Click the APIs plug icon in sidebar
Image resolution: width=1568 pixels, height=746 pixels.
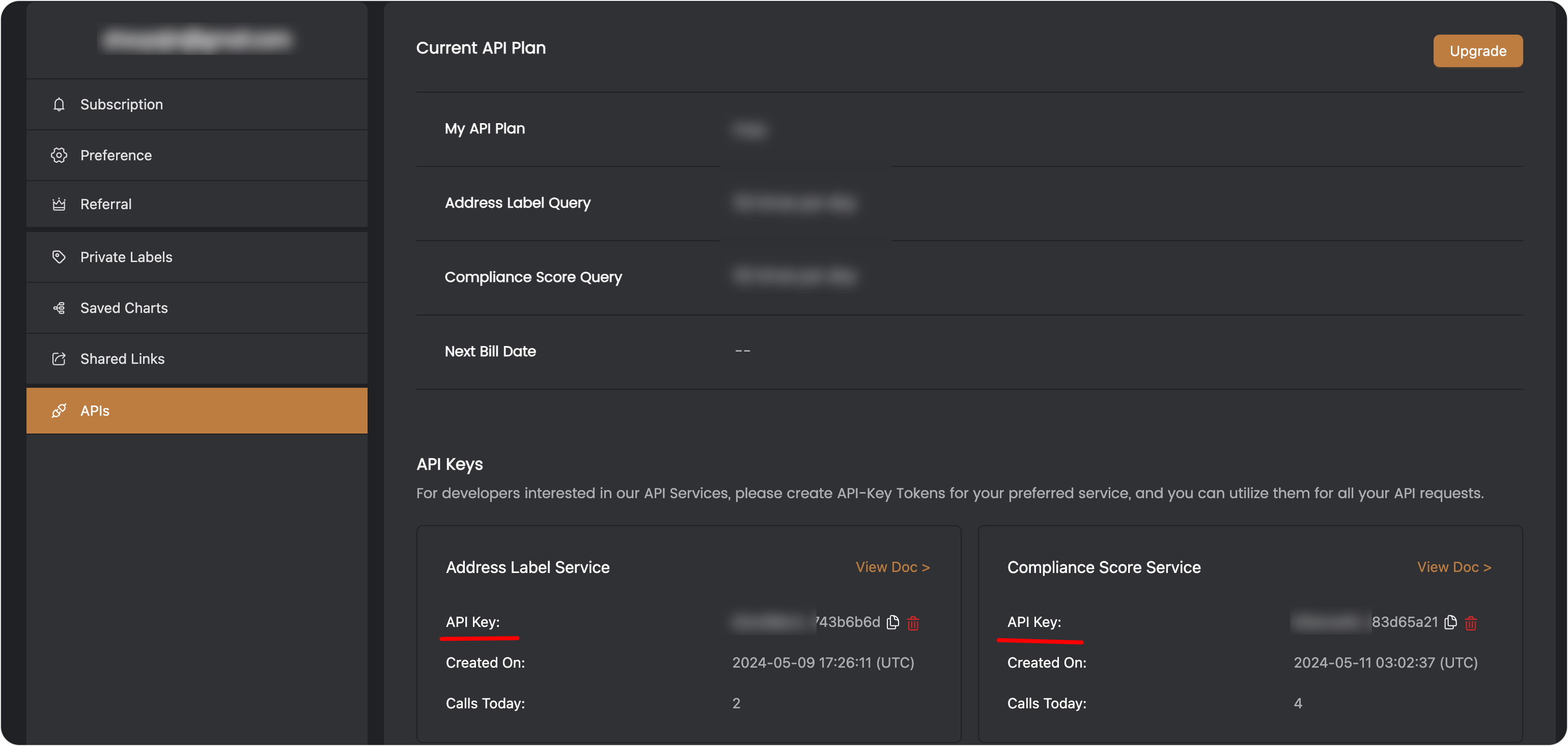click(59, 411)
